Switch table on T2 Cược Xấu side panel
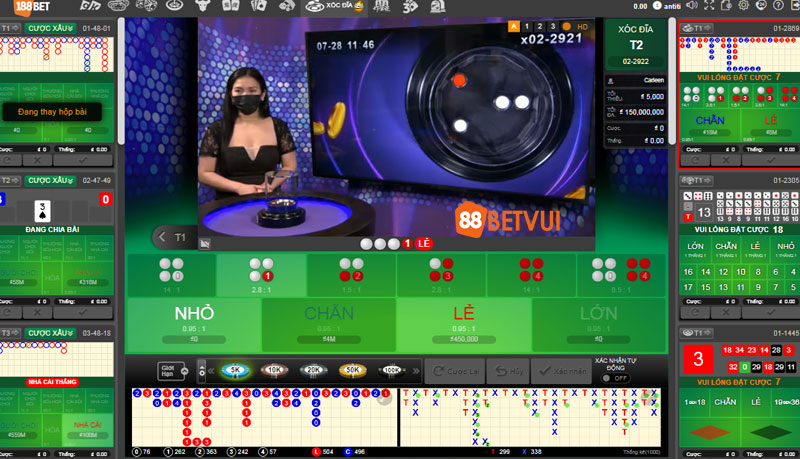800x459 pixels. [11, 180]
